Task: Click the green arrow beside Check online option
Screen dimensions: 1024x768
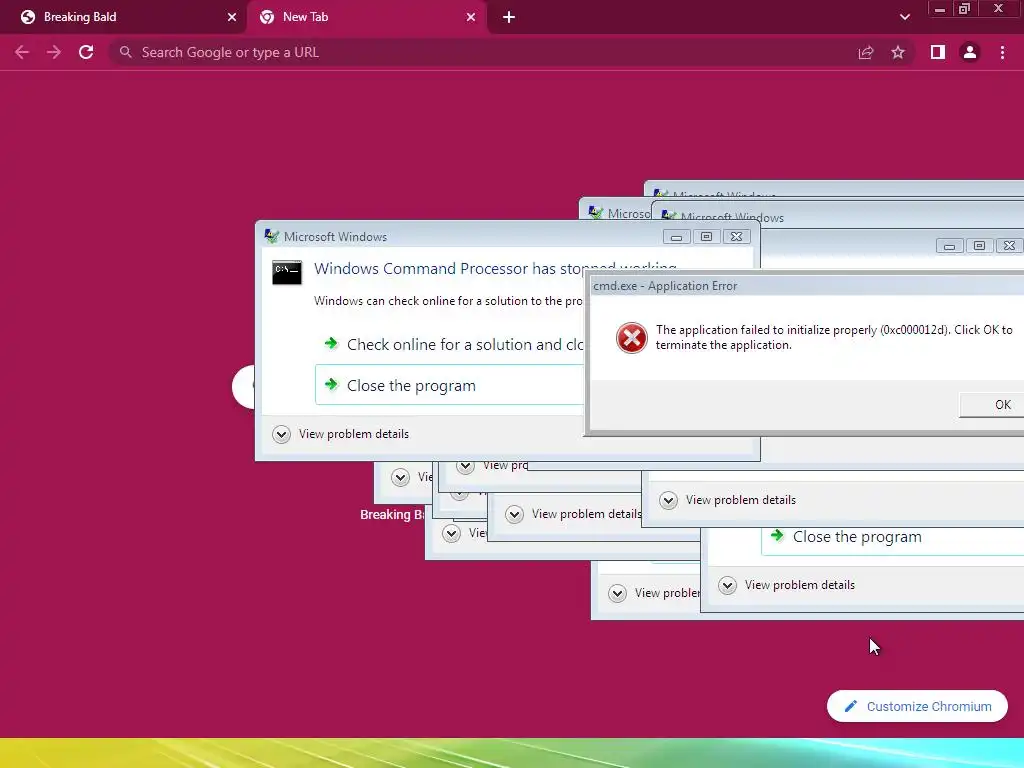Action: tap(331, 344)
